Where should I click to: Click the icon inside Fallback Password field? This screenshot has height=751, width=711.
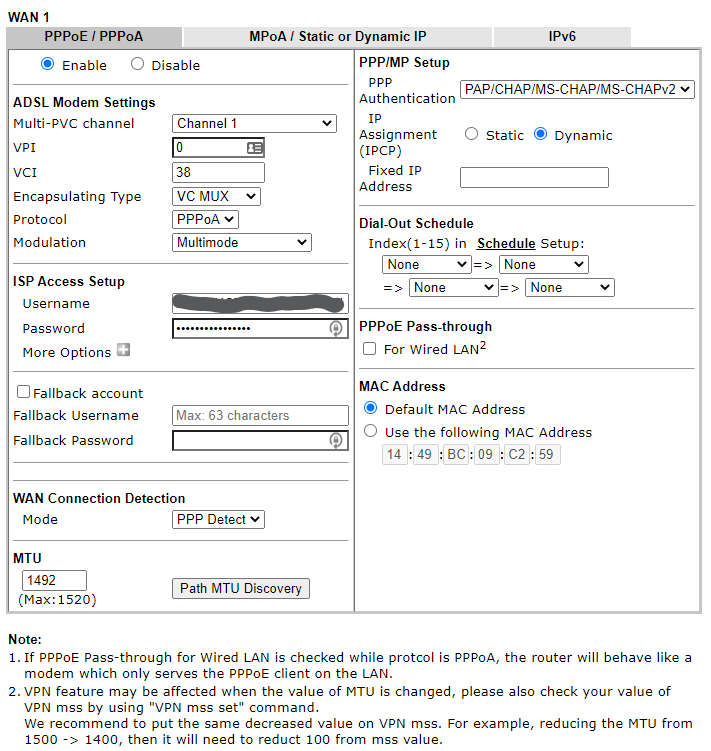336,441
